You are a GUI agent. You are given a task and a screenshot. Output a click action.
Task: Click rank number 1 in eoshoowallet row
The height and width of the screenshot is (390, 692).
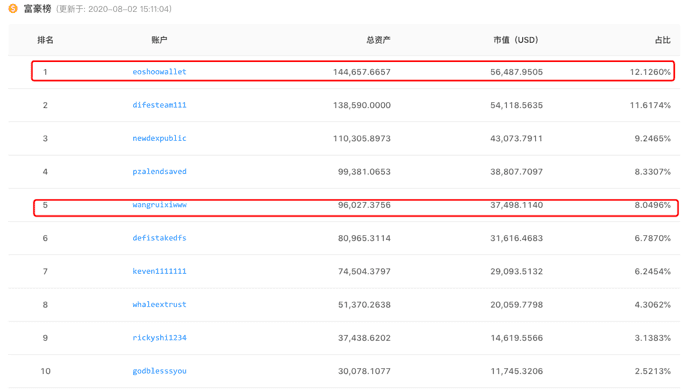tap(45, 72)
